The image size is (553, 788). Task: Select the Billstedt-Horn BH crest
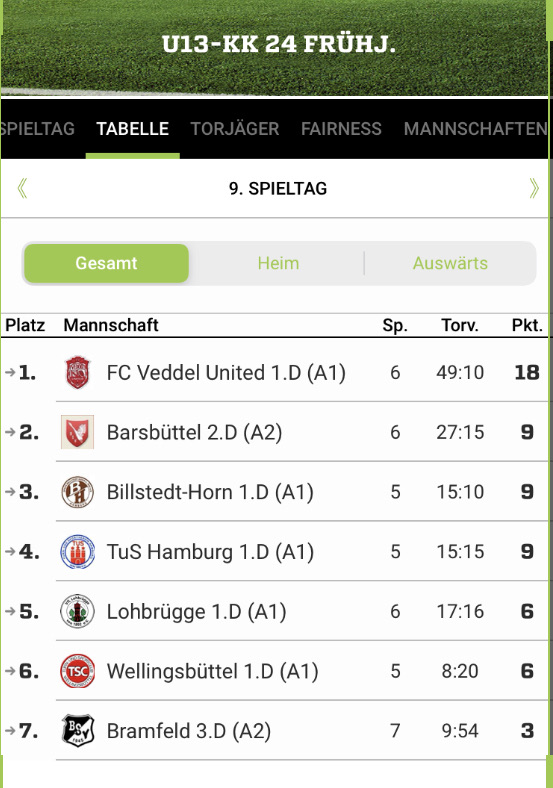[77, 491]
